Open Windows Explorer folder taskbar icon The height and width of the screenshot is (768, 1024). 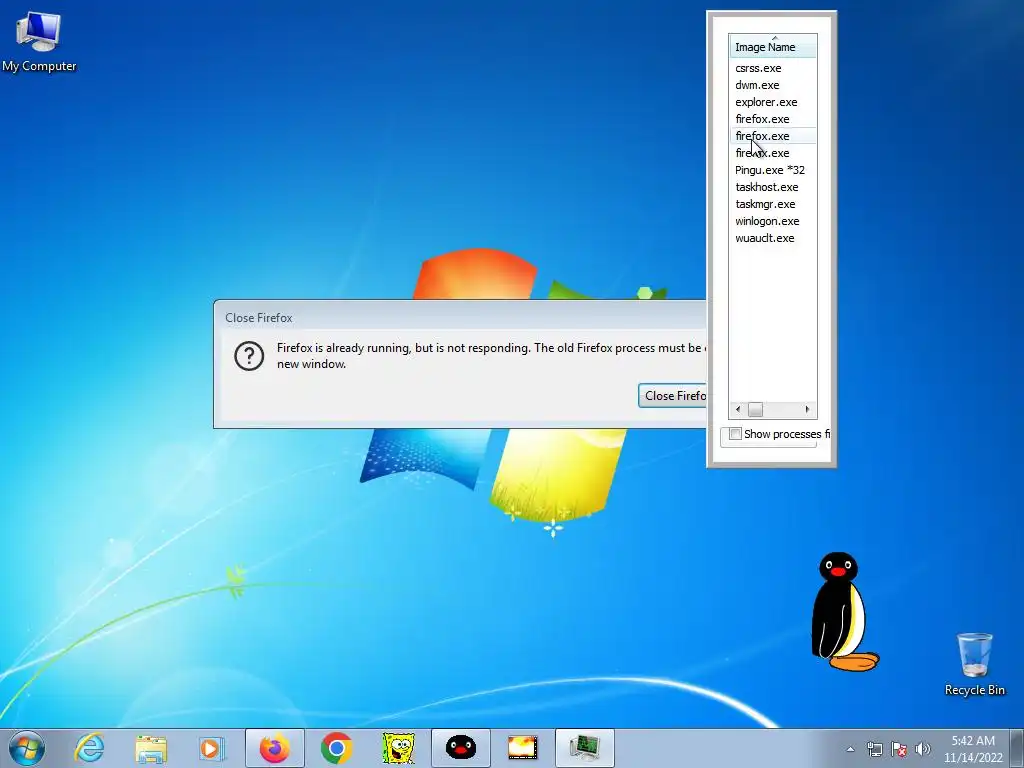(151, 748)
